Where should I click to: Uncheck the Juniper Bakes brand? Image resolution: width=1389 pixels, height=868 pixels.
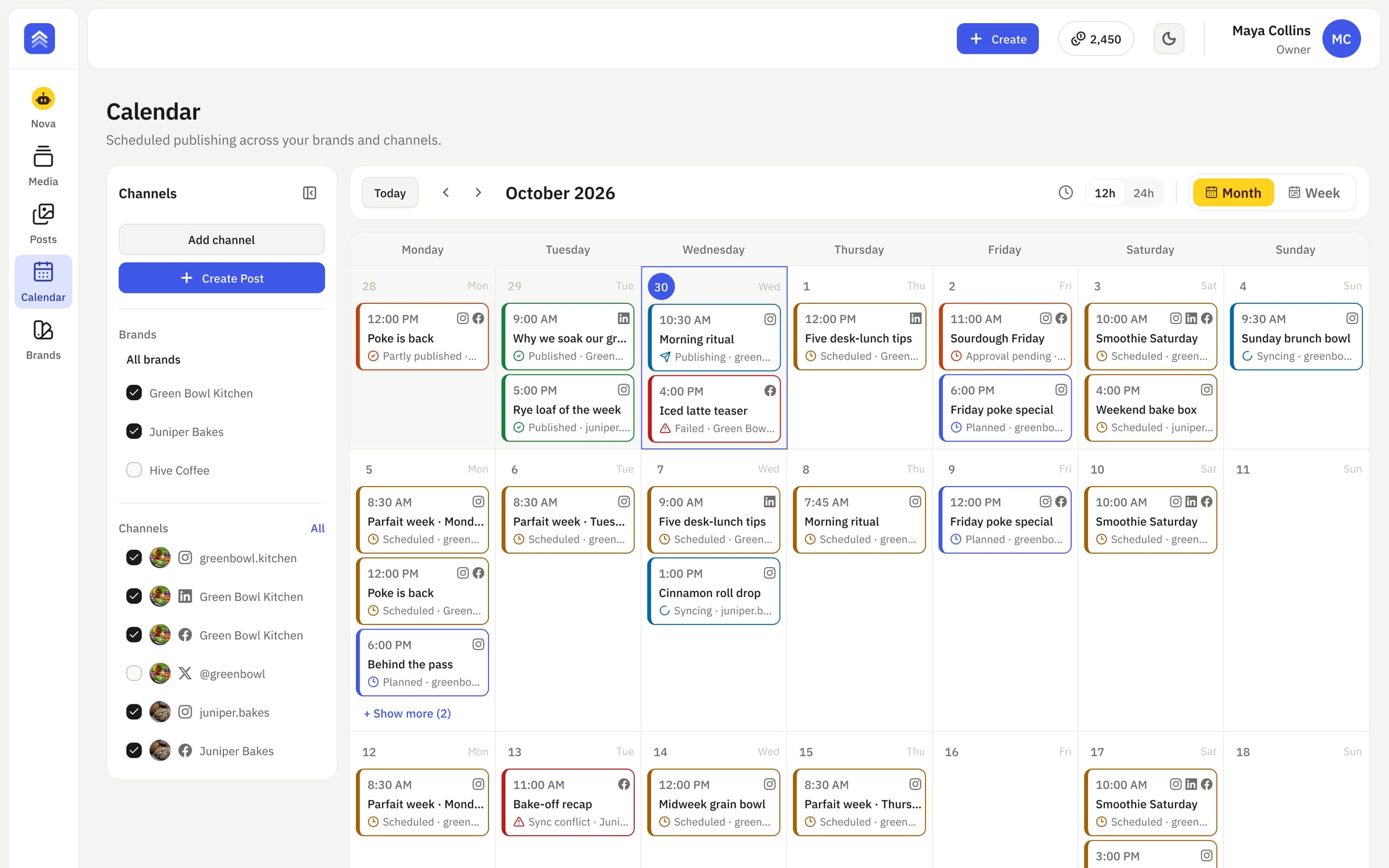click(134, 431)
